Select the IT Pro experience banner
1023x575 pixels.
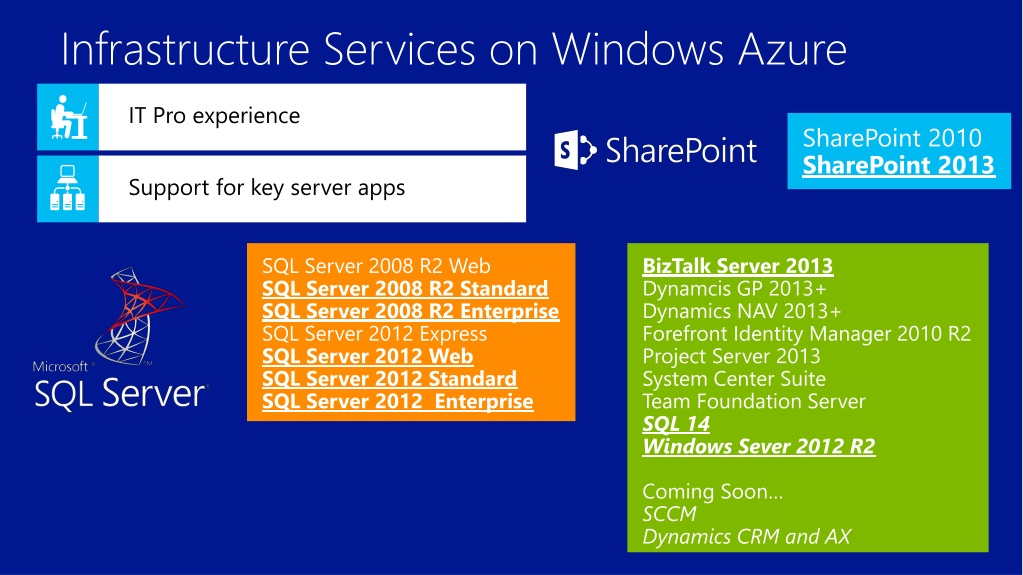[281, 117]
